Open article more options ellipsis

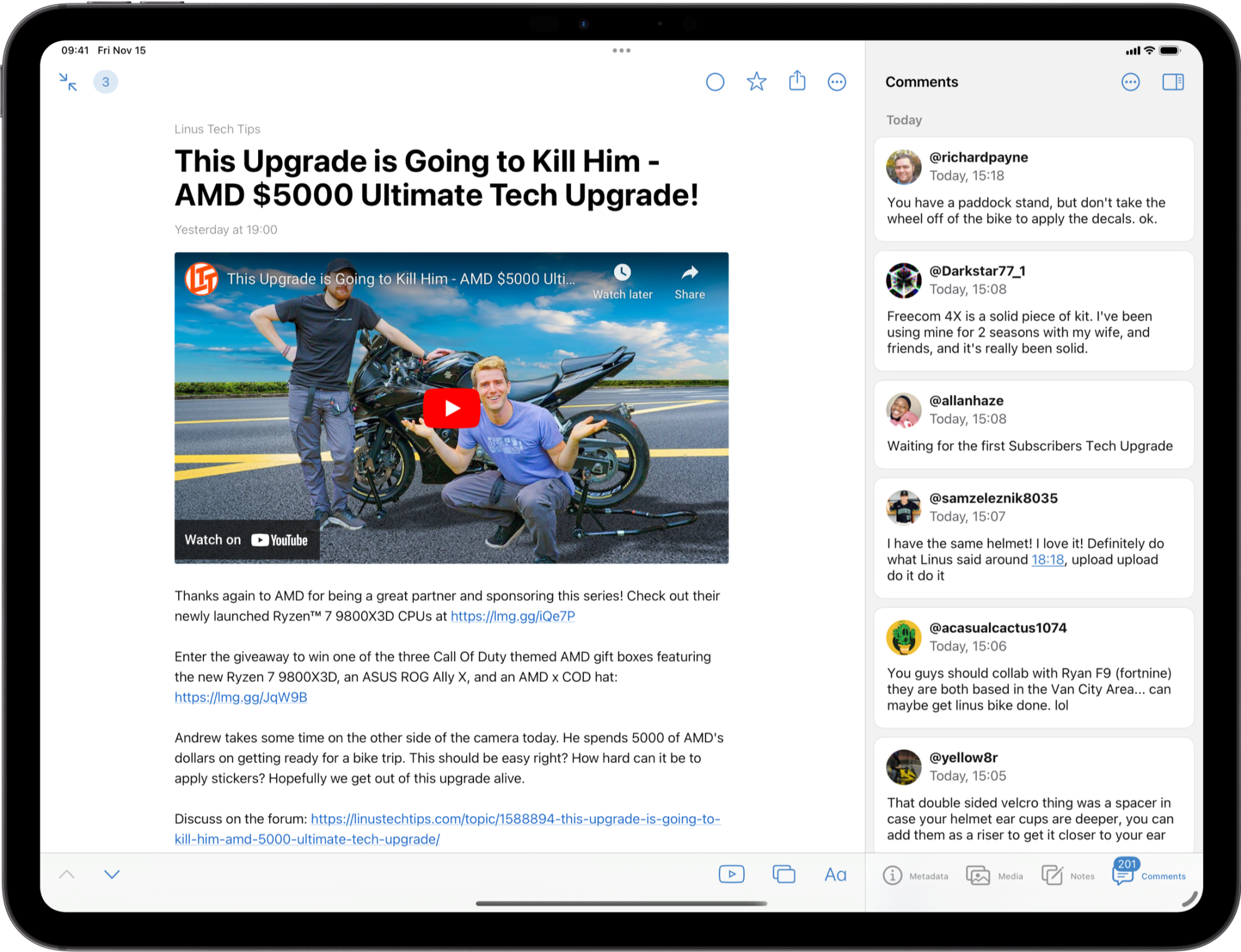pyautogui.click(x=837, y=82)
